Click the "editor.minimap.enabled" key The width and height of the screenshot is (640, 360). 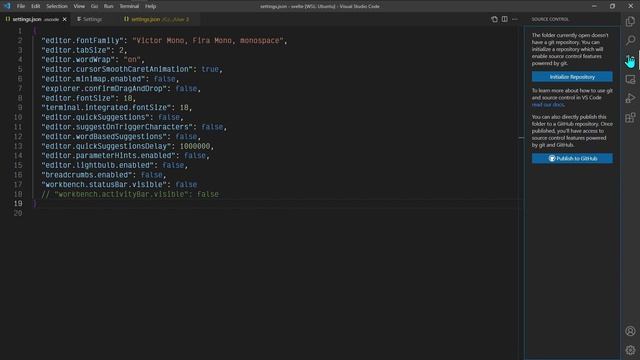pyautogui.click(x=93, y=79)
